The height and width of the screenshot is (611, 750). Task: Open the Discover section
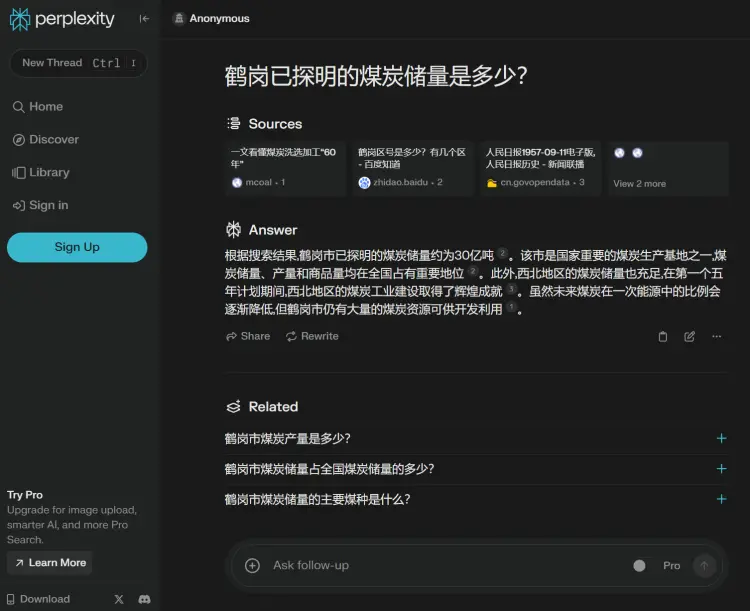45,139
